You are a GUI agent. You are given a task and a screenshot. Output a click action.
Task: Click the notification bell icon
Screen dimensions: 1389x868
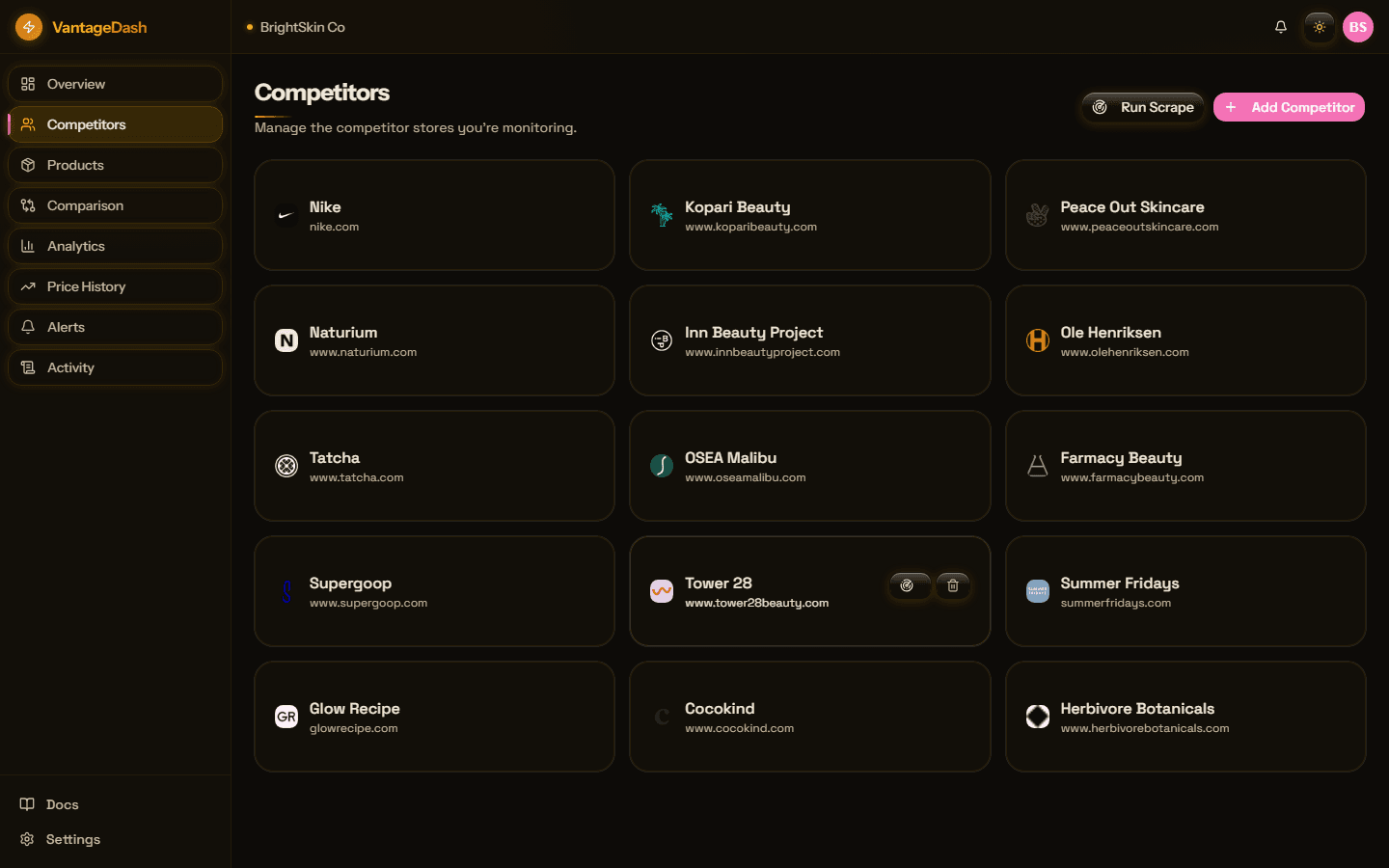(x=1281, y=27)
